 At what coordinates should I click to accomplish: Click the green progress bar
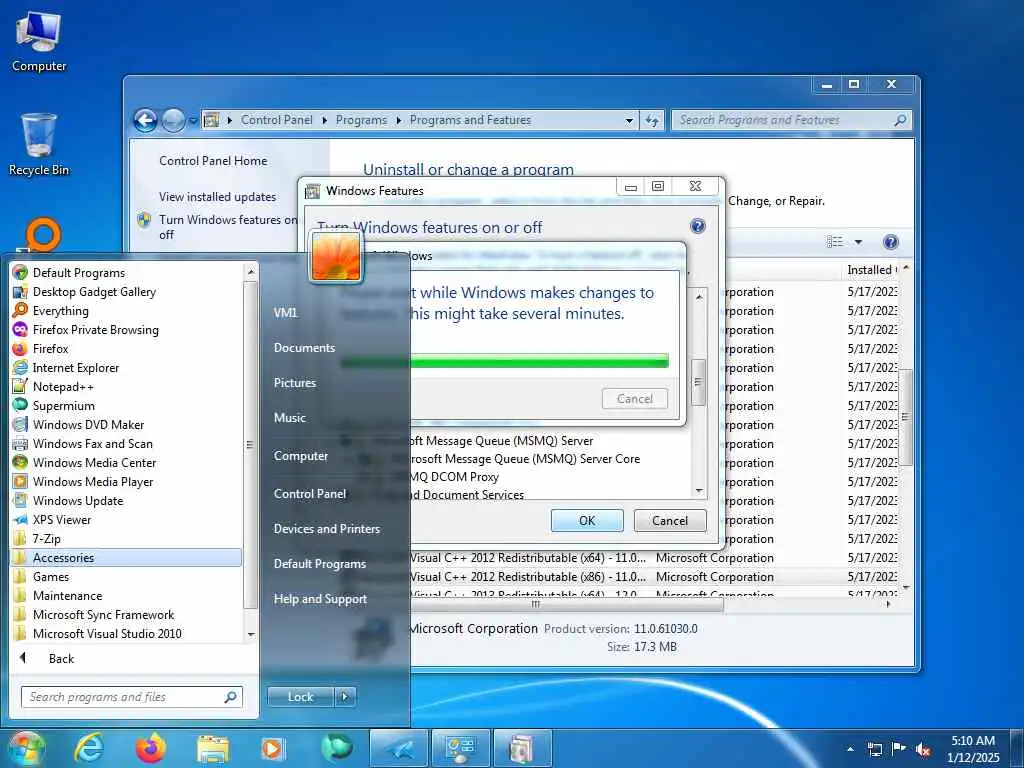(505, 361)
